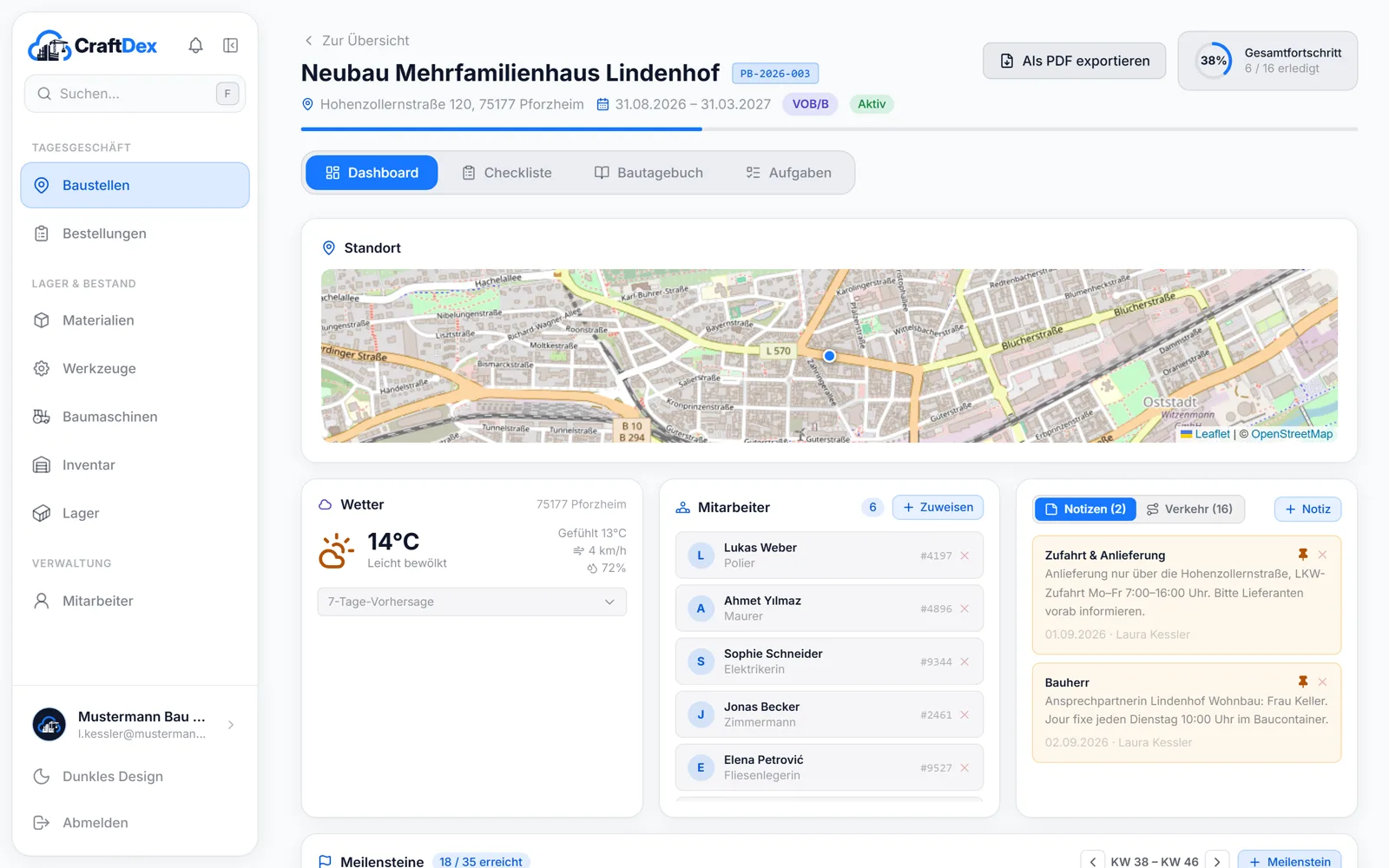Focus the Suchen search field

[135, 94]
